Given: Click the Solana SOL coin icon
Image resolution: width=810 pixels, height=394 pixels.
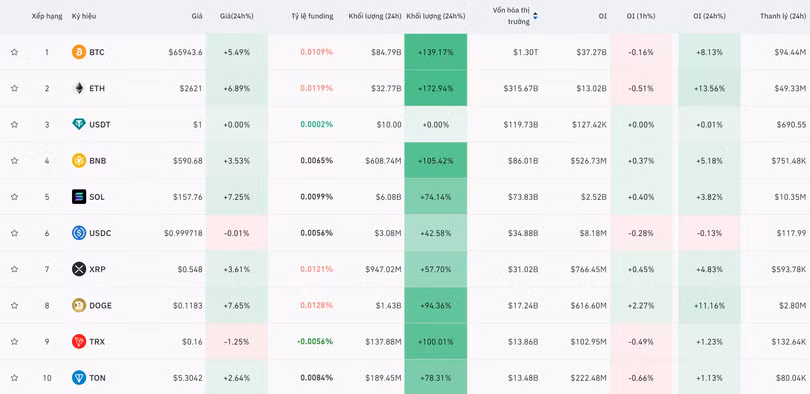Looking at the screenshot, I should click(x=79, y=197).
